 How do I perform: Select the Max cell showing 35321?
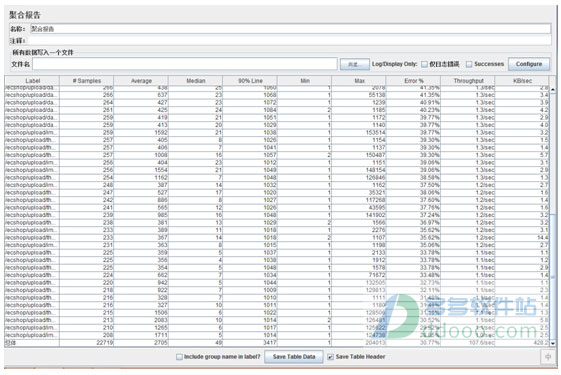(x=359, y=193)
